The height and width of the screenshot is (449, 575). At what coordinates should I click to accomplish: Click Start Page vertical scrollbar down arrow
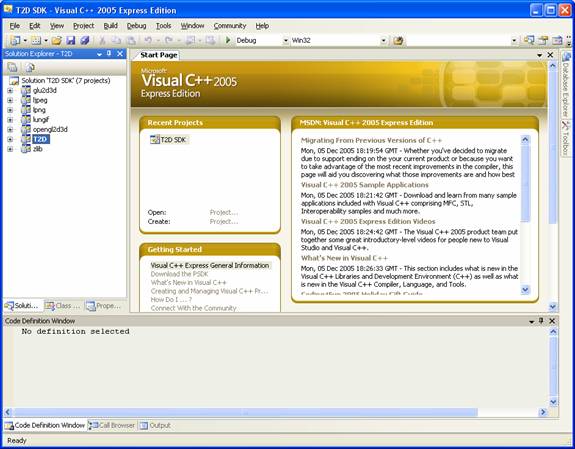[553, 307]
